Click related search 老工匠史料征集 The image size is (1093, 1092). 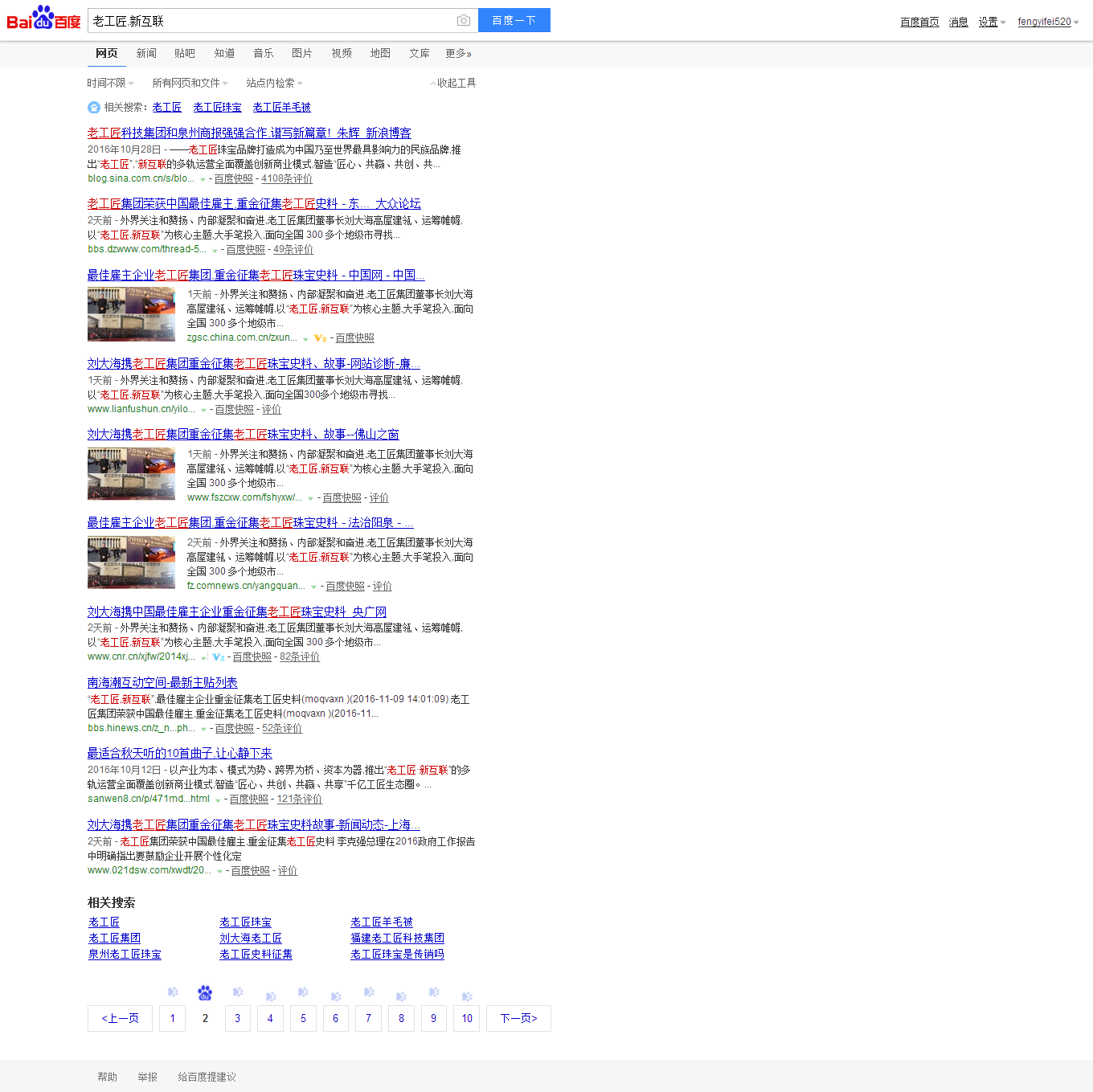(x=256, y=955)
